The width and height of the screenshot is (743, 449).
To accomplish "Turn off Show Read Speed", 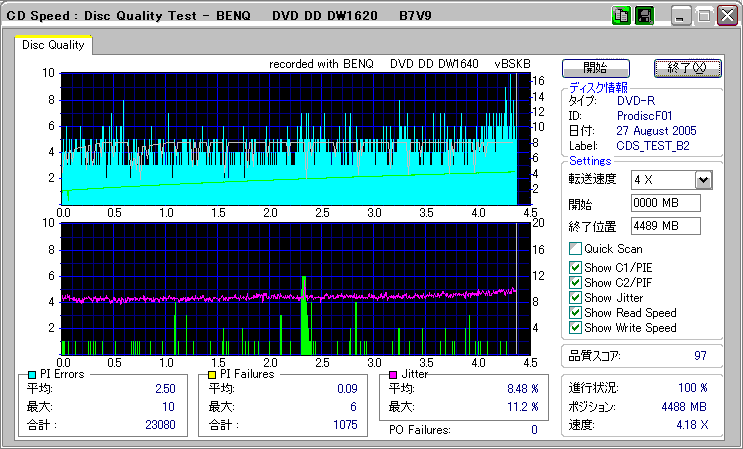I will [x=575, y=312].
